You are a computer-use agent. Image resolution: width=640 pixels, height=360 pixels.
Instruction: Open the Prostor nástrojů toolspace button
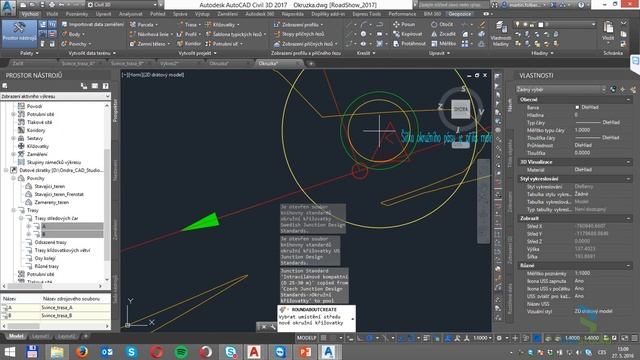[x=19, y=33]
